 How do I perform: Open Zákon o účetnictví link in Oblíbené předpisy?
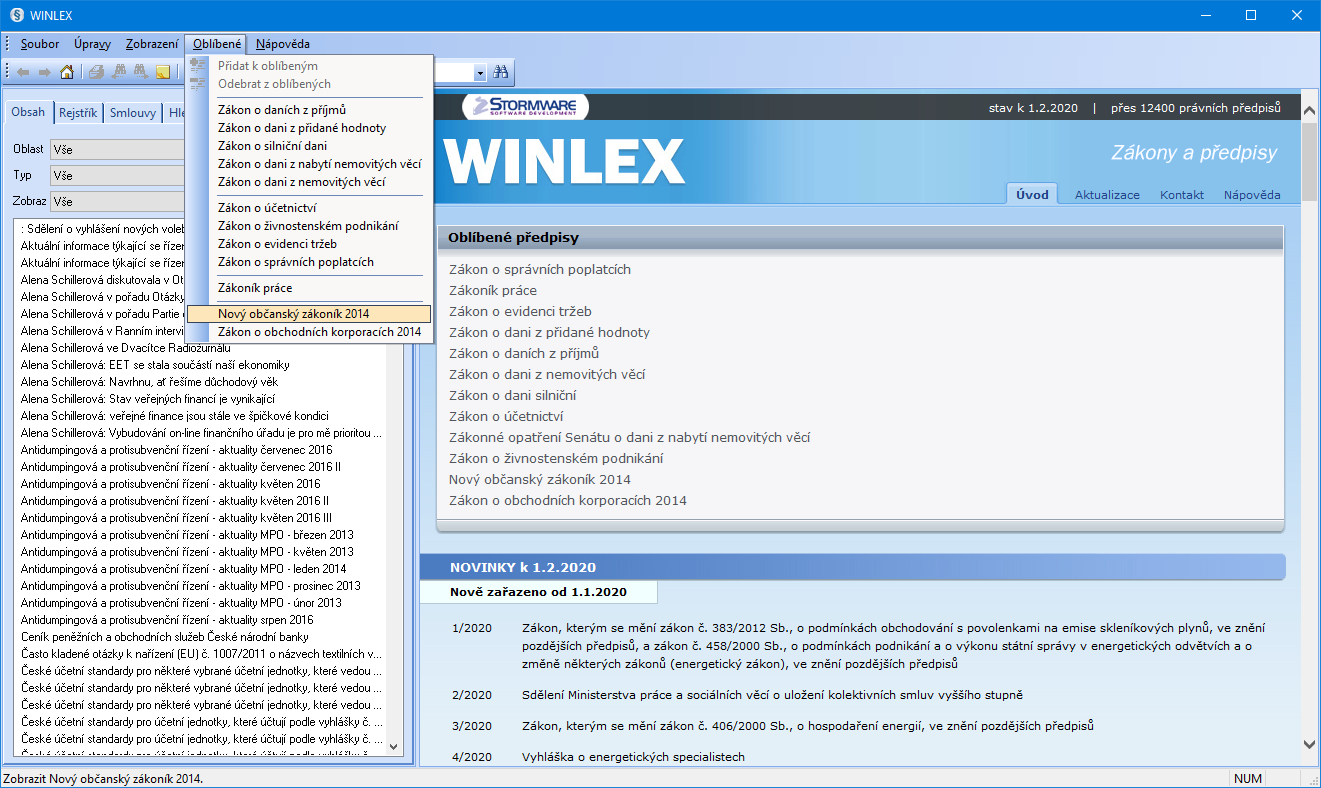point(506,417)
